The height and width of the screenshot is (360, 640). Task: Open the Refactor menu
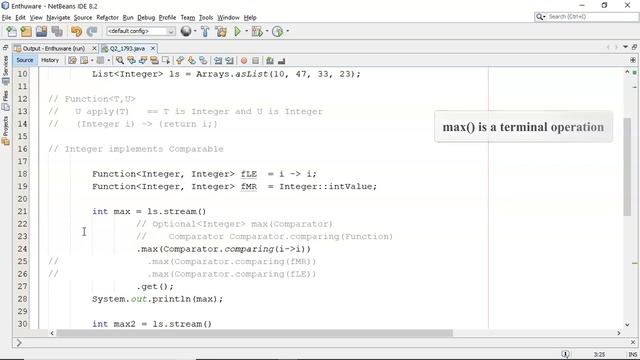tap(107, 18)
